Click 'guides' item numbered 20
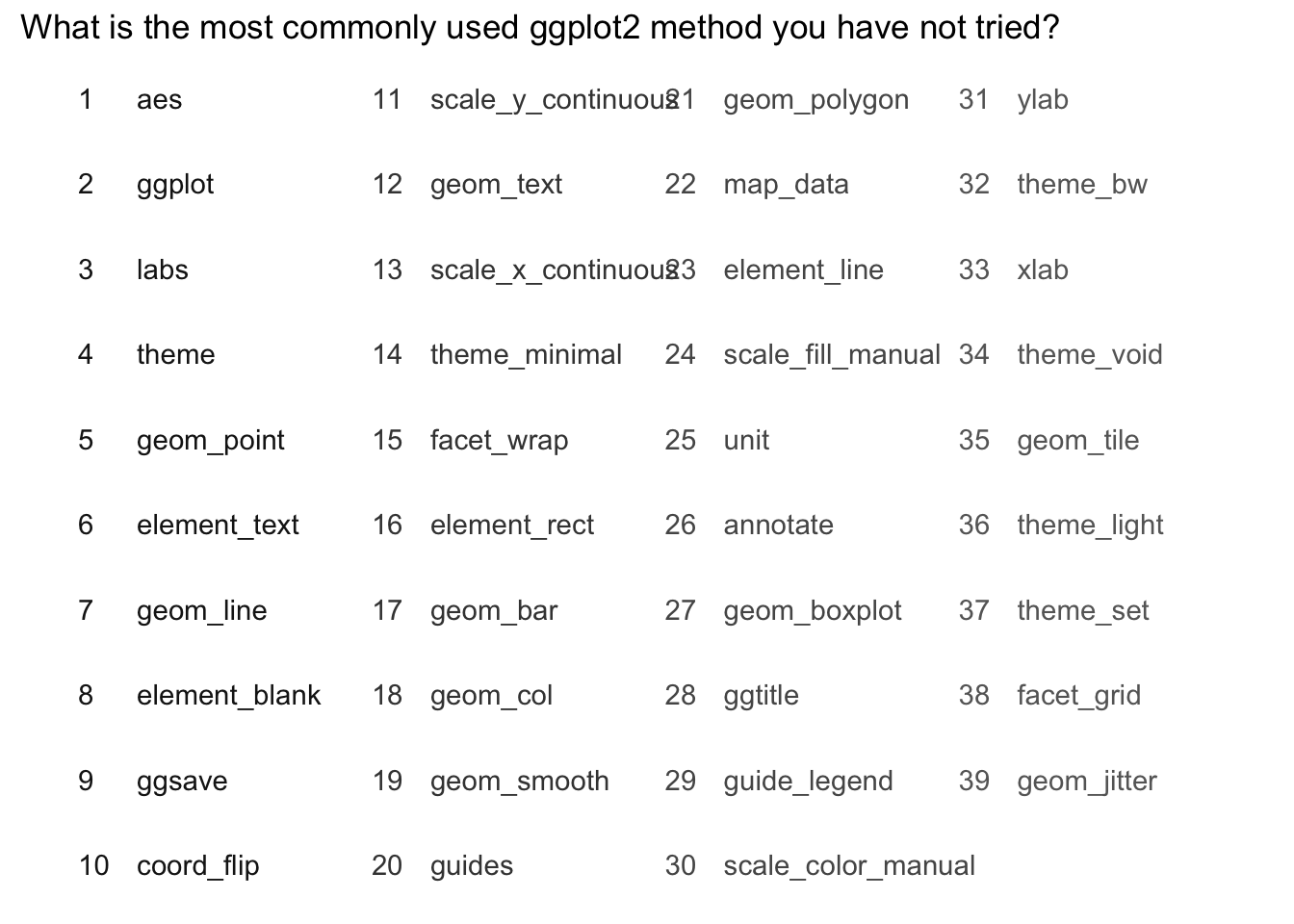Viewport: 1294px width, 924px height. tap(472, 866)
